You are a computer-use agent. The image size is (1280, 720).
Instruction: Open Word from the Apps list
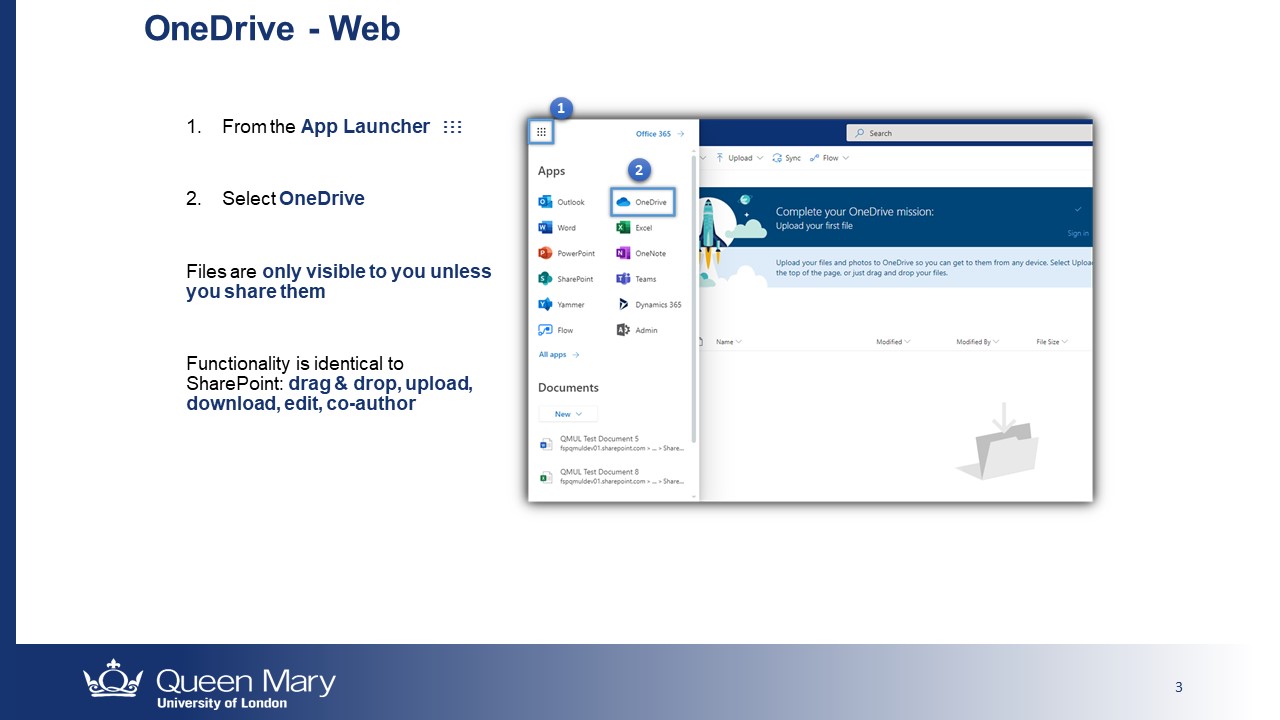pos(558,228)
